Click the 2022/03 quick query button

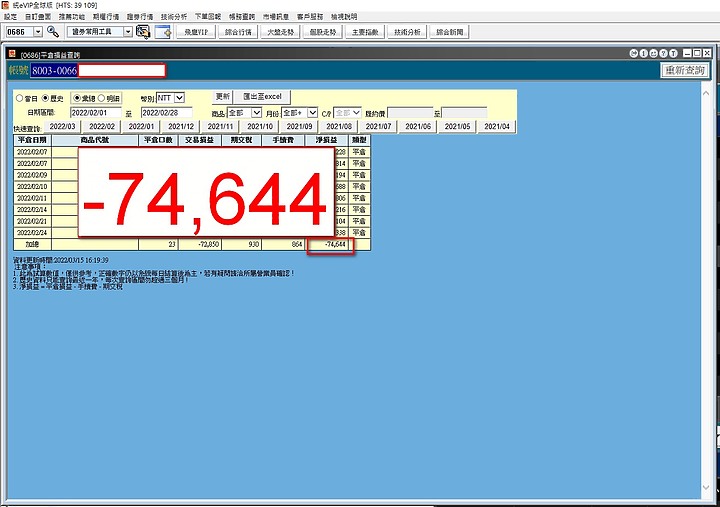pyautogui.click(x=62, y=126)
